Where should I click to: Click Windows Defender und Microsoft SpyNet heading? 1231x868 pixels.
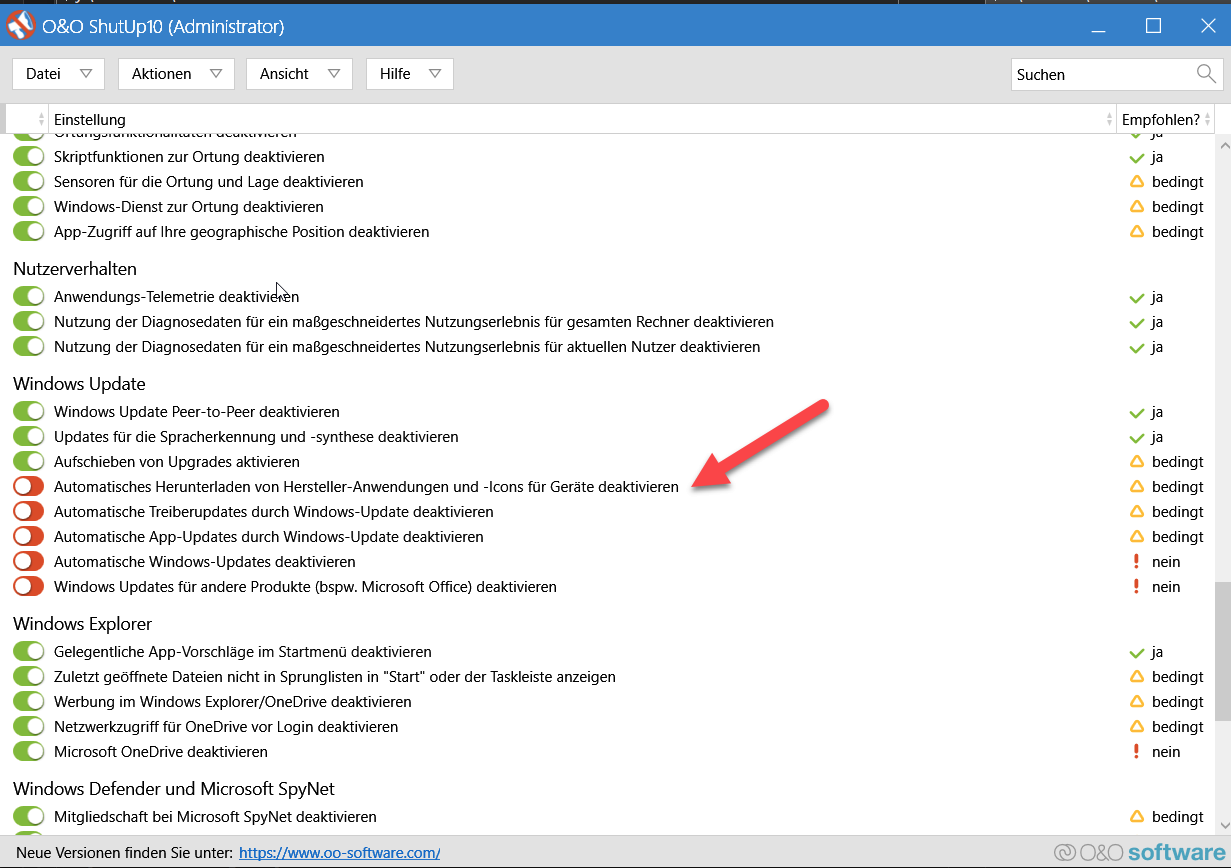point(174,789)
